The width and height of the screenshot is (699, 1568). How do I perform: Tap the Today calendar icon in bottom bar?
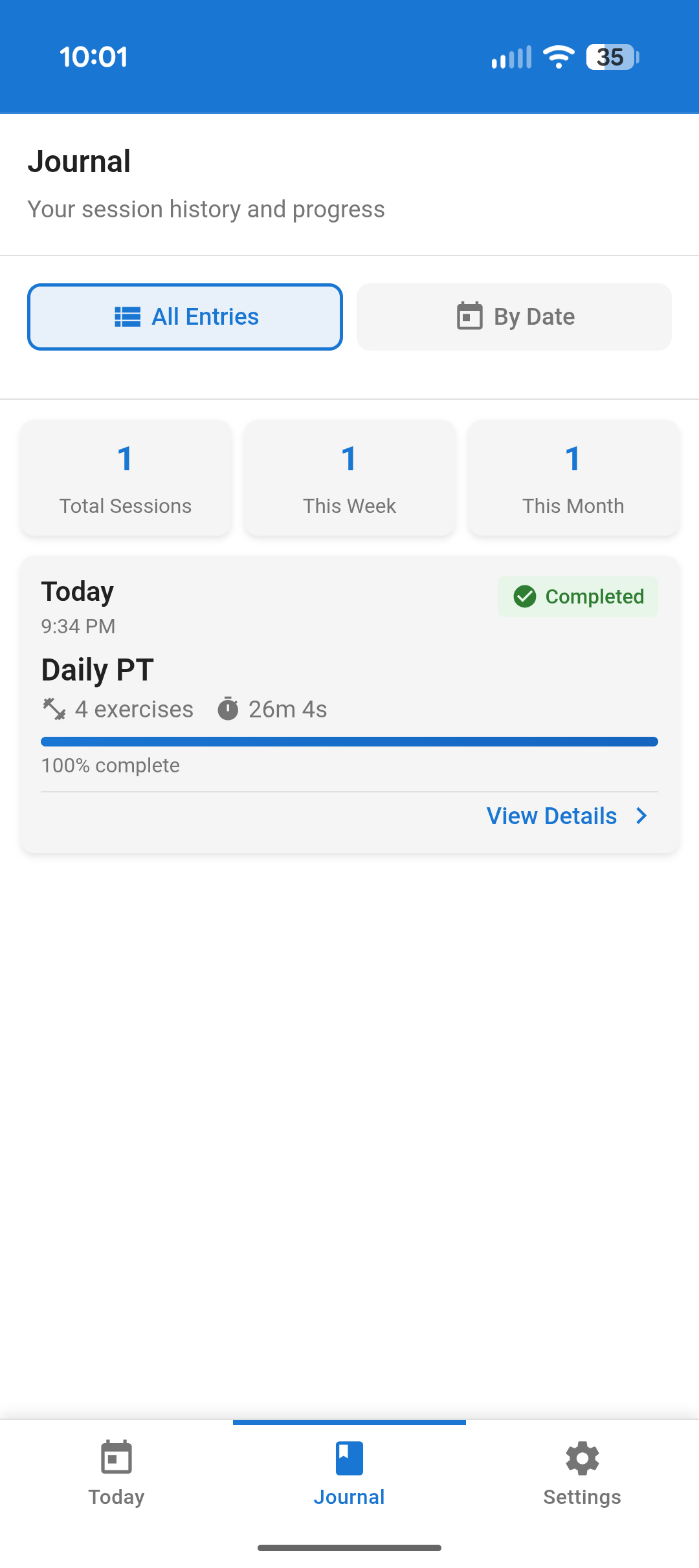[x=116, y=1458]
